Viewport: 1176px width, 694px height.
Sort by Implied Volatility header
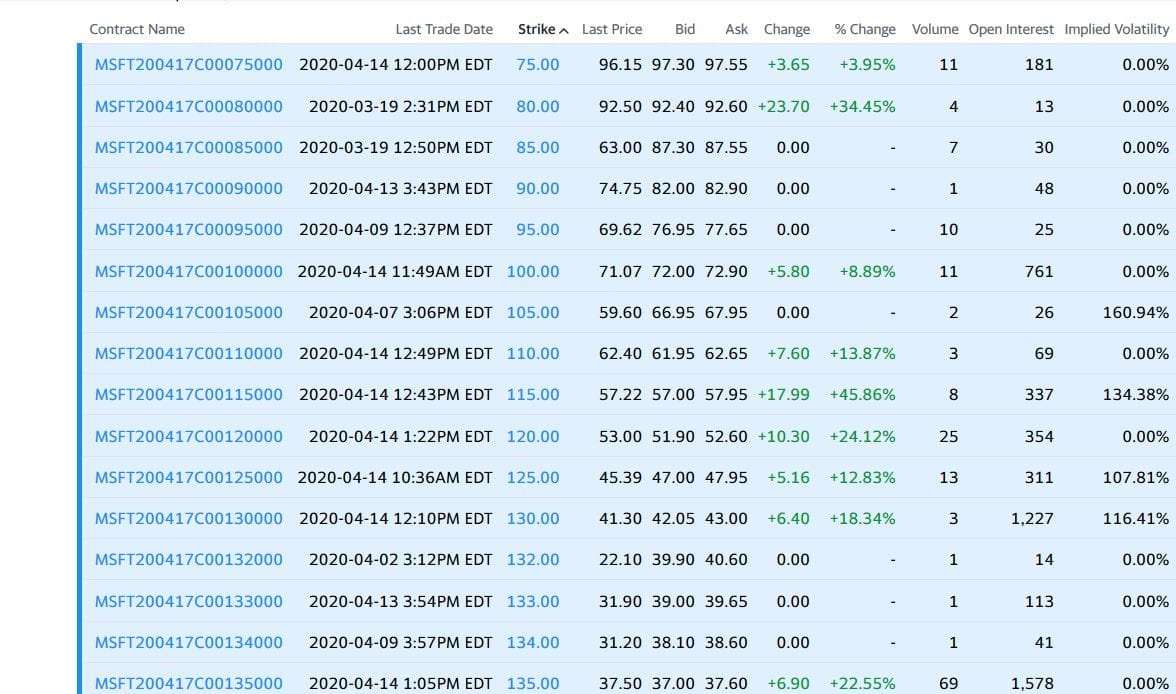1116,29
